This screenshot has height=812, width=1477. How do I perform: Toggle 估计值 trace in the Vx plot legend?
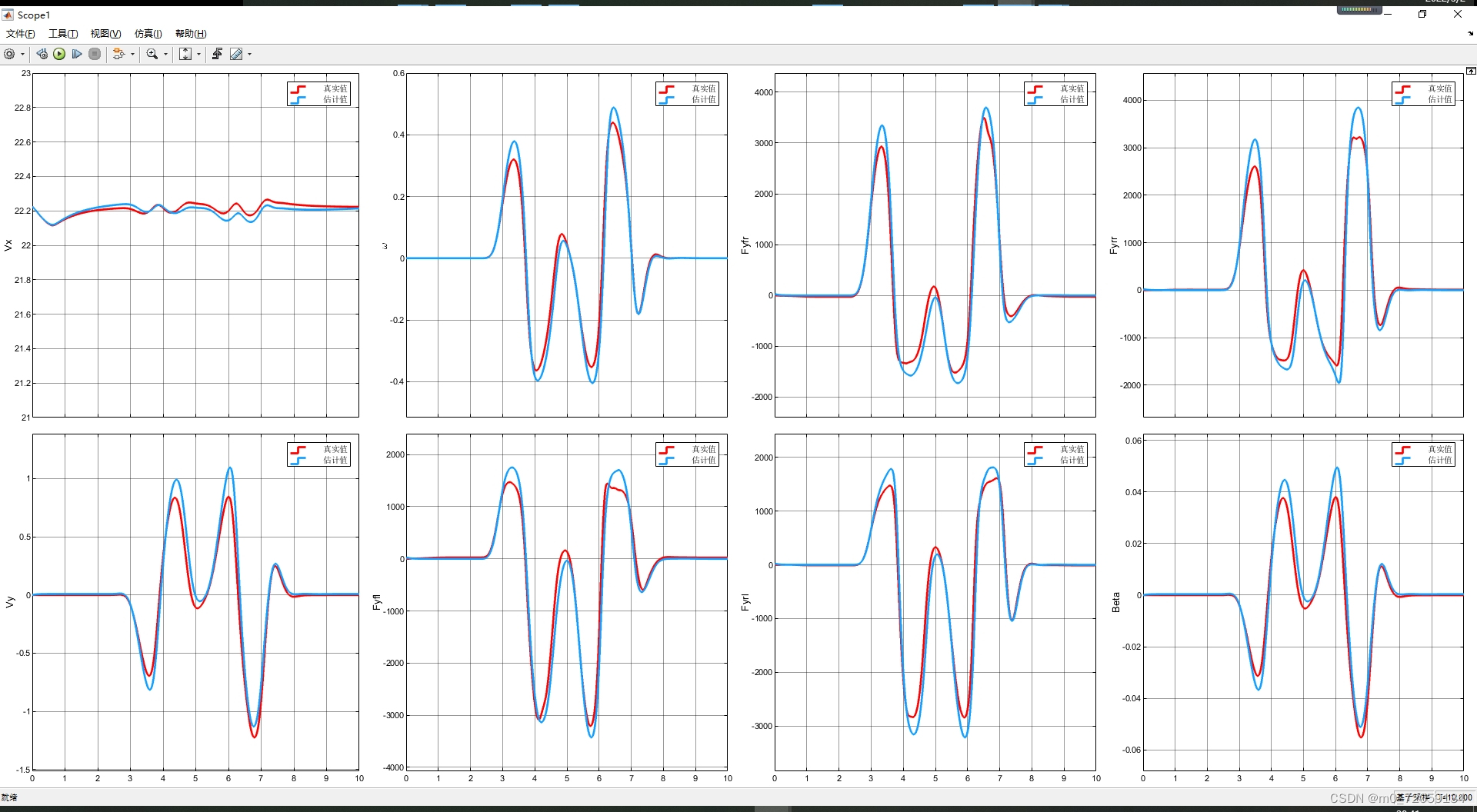point(335,99)
